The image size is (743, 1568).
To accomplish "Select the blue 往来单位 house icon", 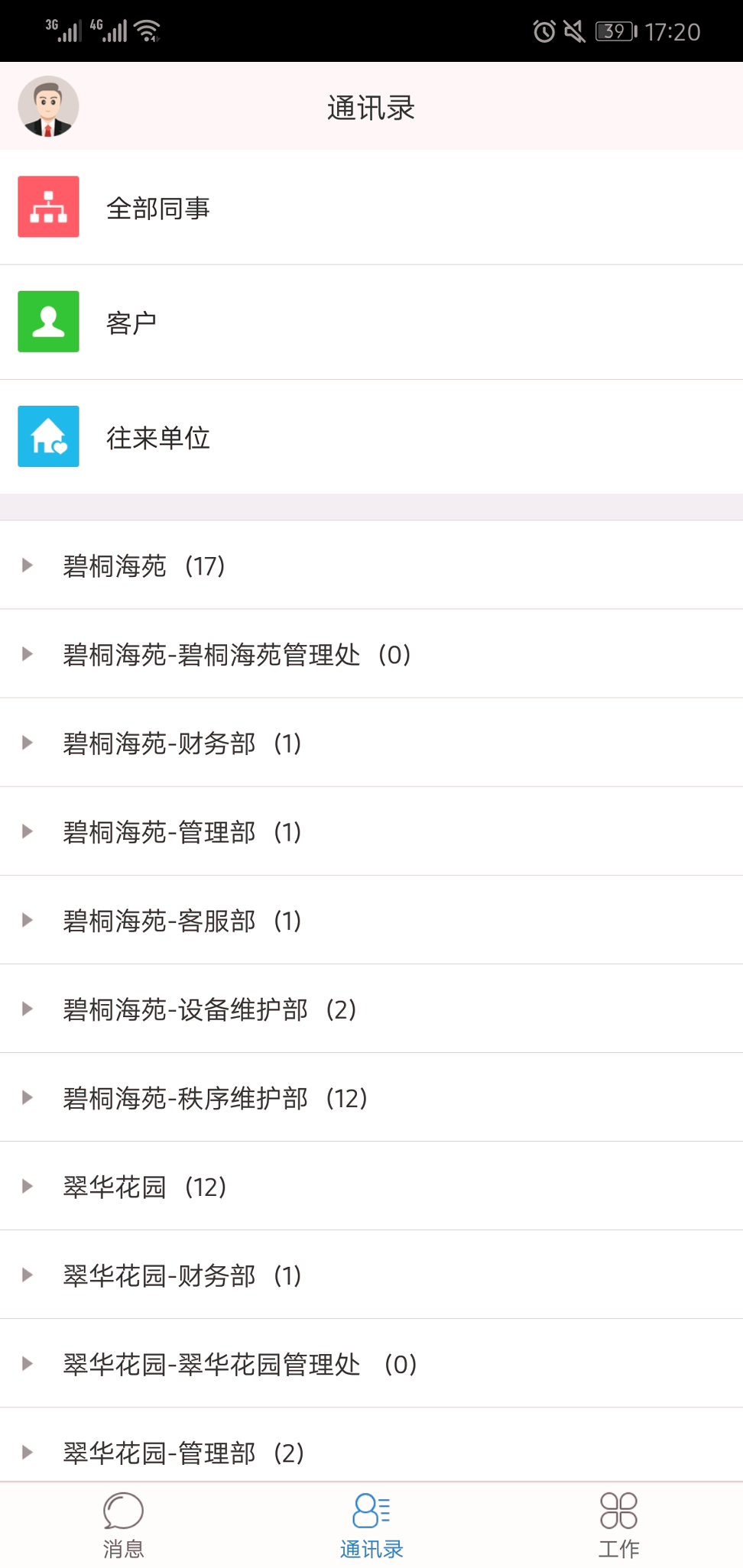I will tap(48, 438).
